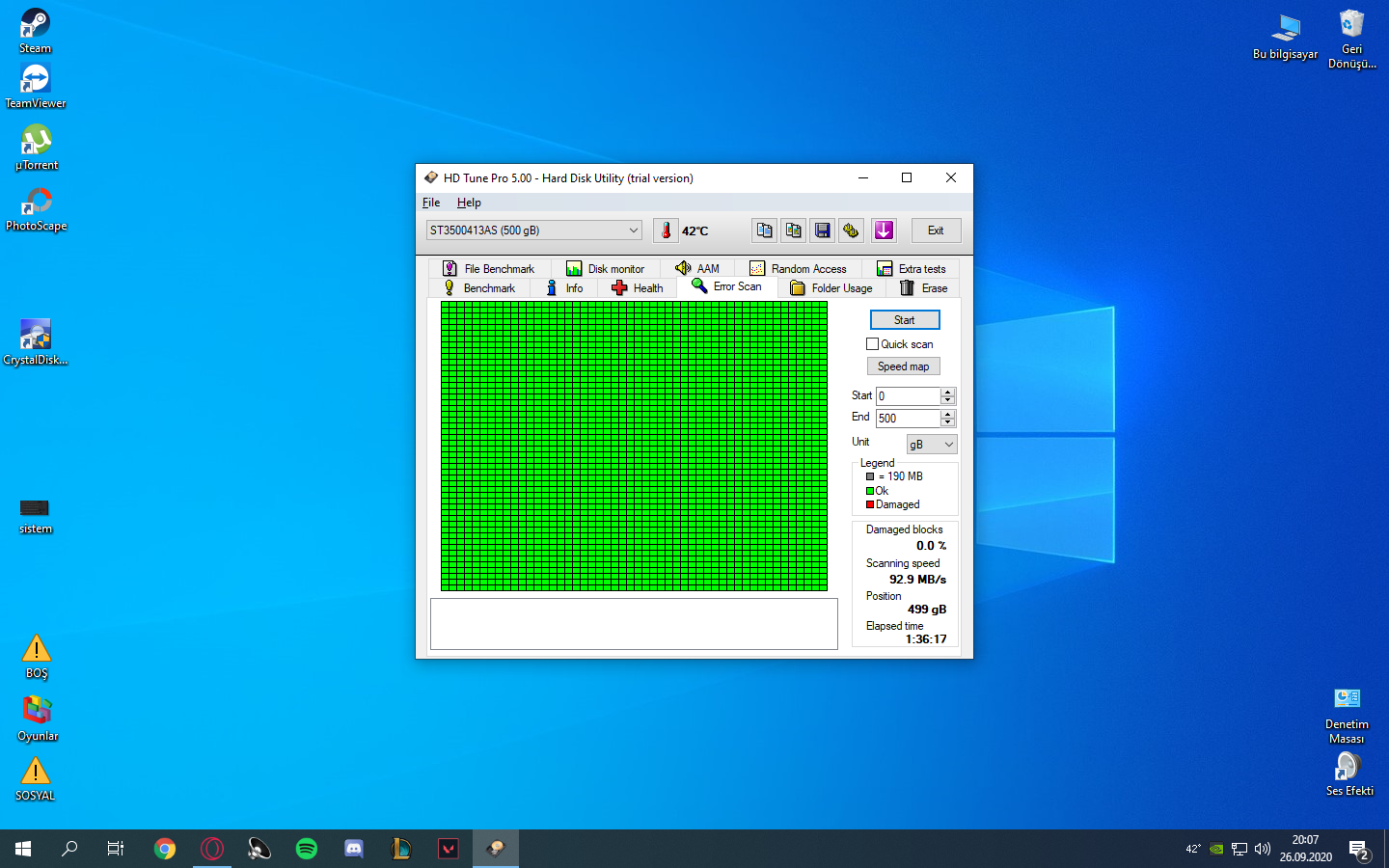Click the 1:36:17 elapsed time value

coord(926,639)
